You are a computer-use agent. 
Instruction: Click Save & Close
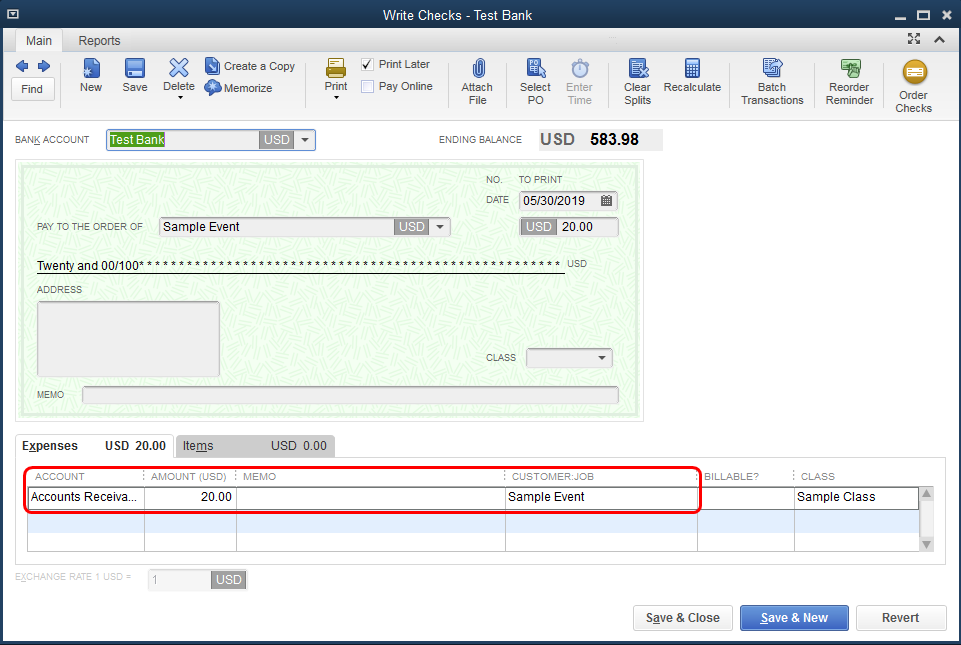(683, 618)
